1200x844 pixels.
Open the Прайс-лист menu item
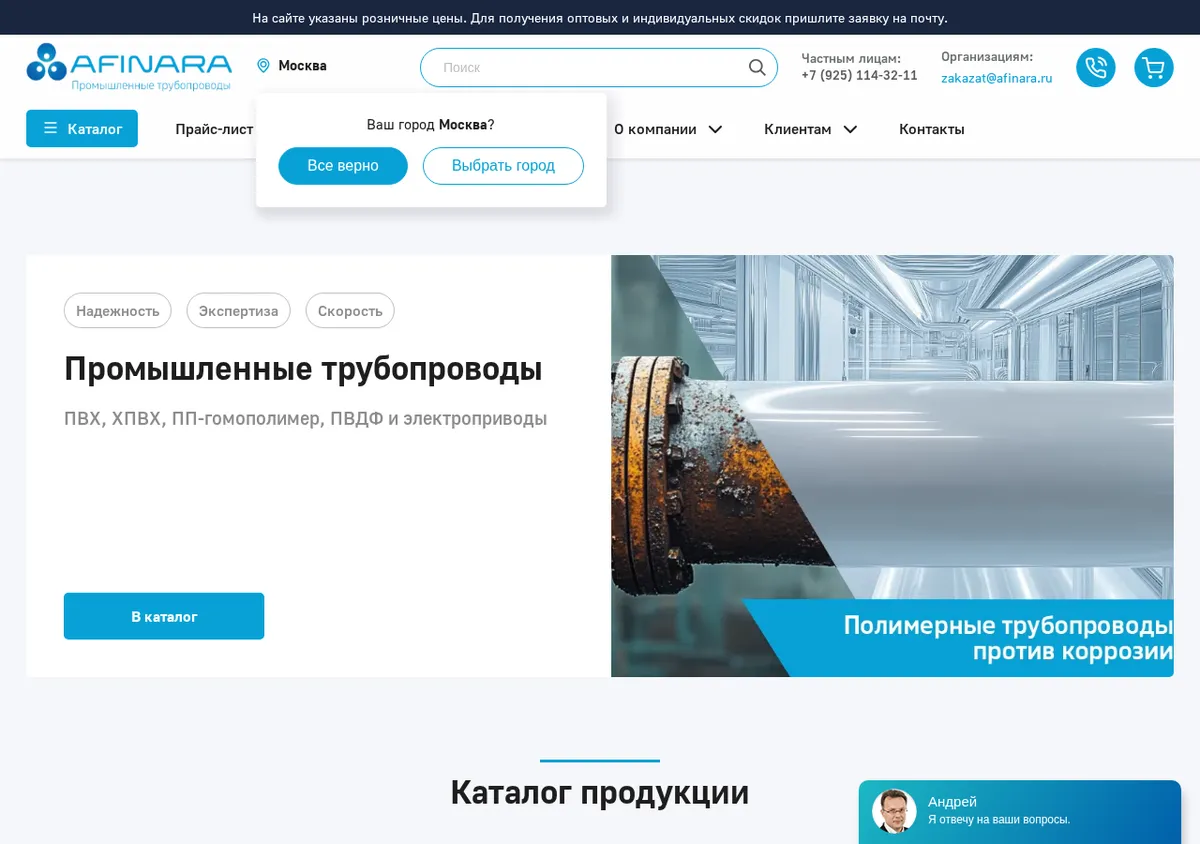214,129
